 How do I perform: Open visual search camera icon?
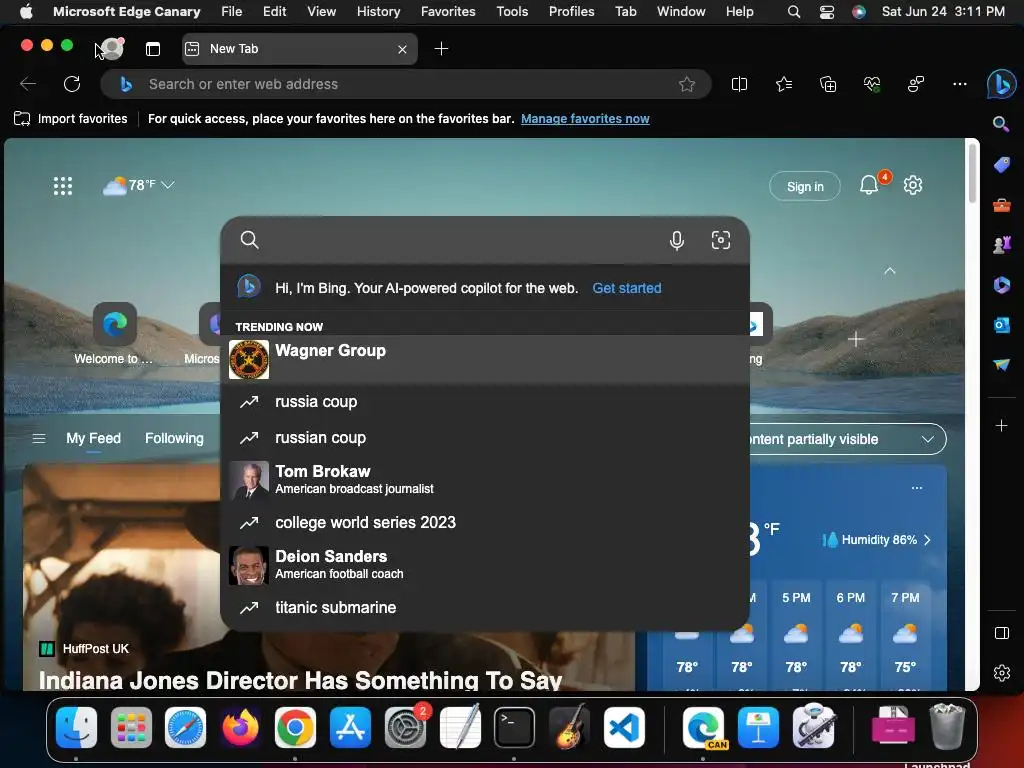pos(720,240)
